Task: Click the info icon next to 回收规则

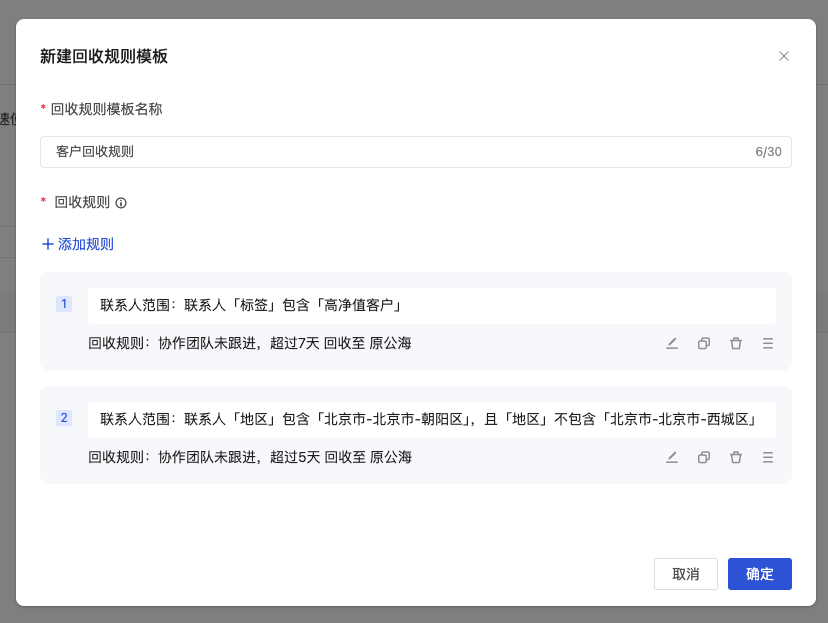Action: click(x=121, y=203)
